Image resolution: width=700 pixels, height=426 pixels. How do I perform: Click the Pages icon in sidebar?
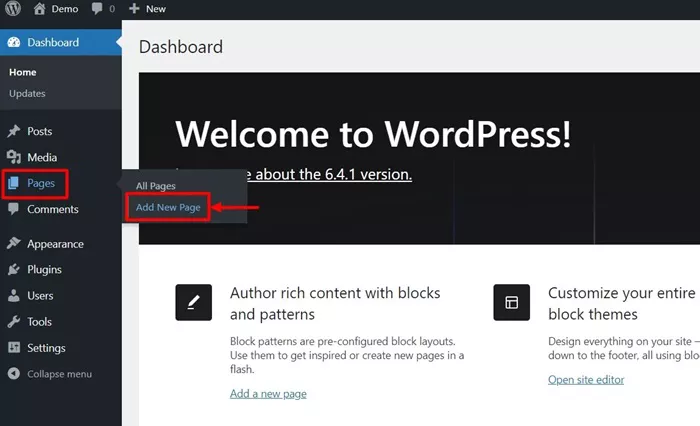point(14,183)
